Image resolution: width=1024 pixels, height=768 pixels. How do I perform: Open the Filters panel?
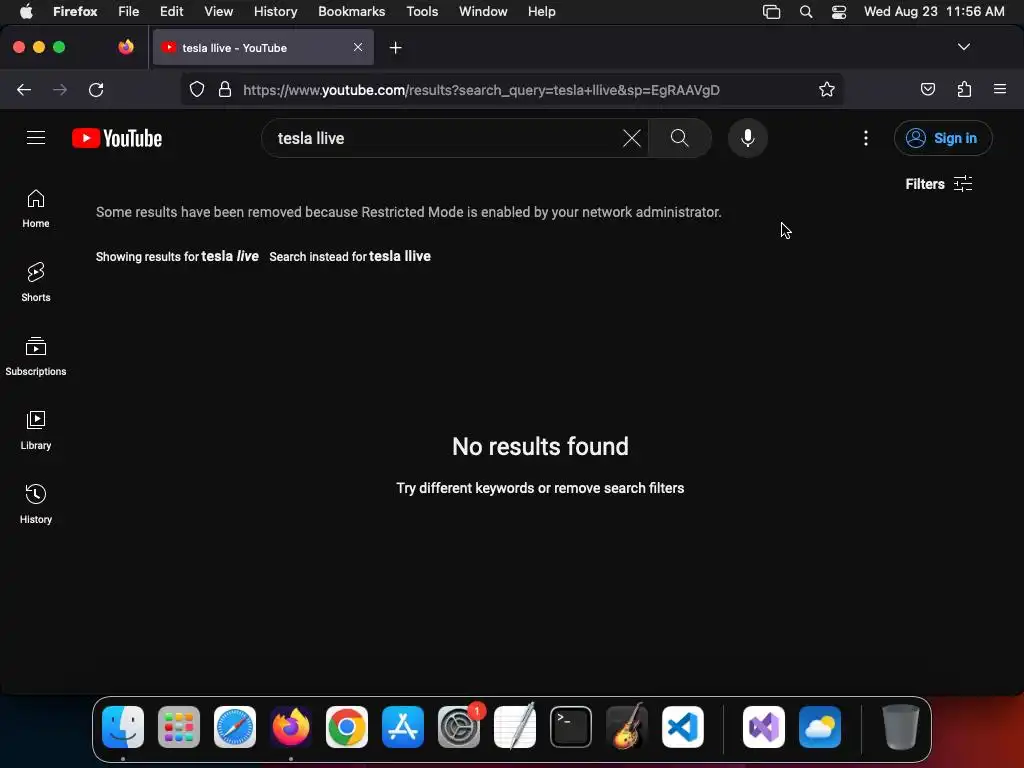tap(939, 184)
